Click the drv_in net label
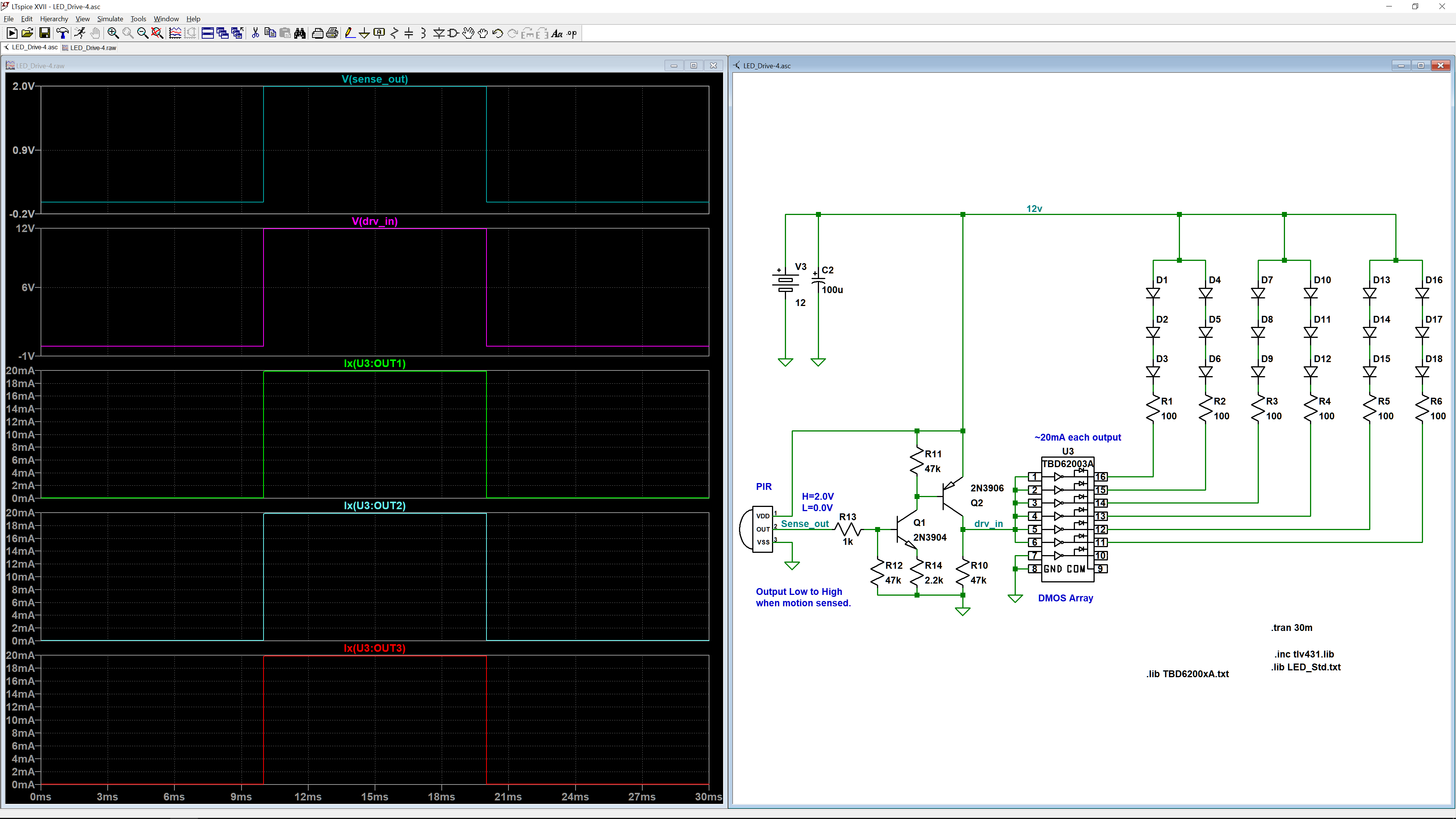 [988, 524]
